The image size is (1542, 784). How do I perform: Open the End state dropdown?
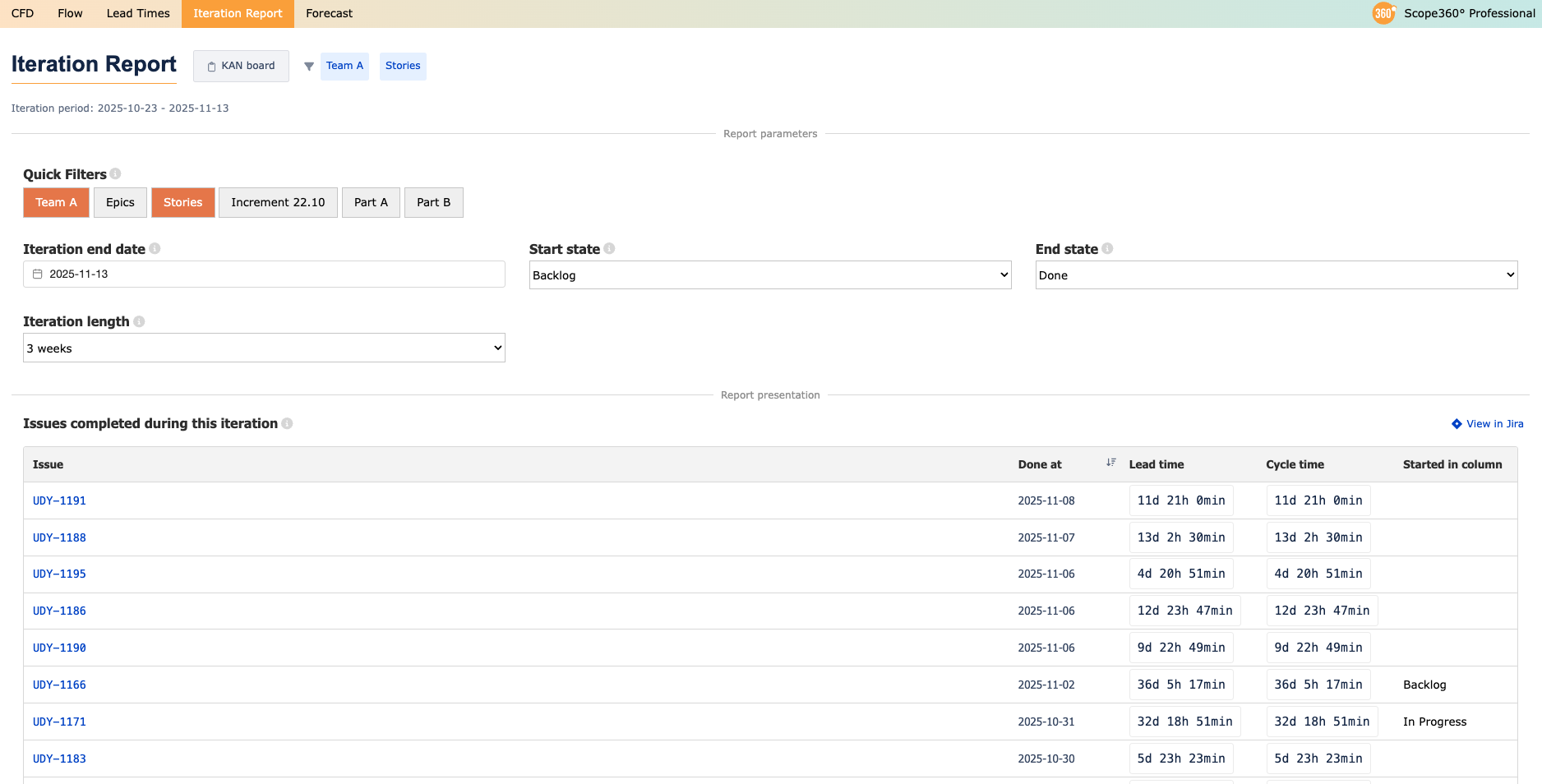tap(1276, 275)
